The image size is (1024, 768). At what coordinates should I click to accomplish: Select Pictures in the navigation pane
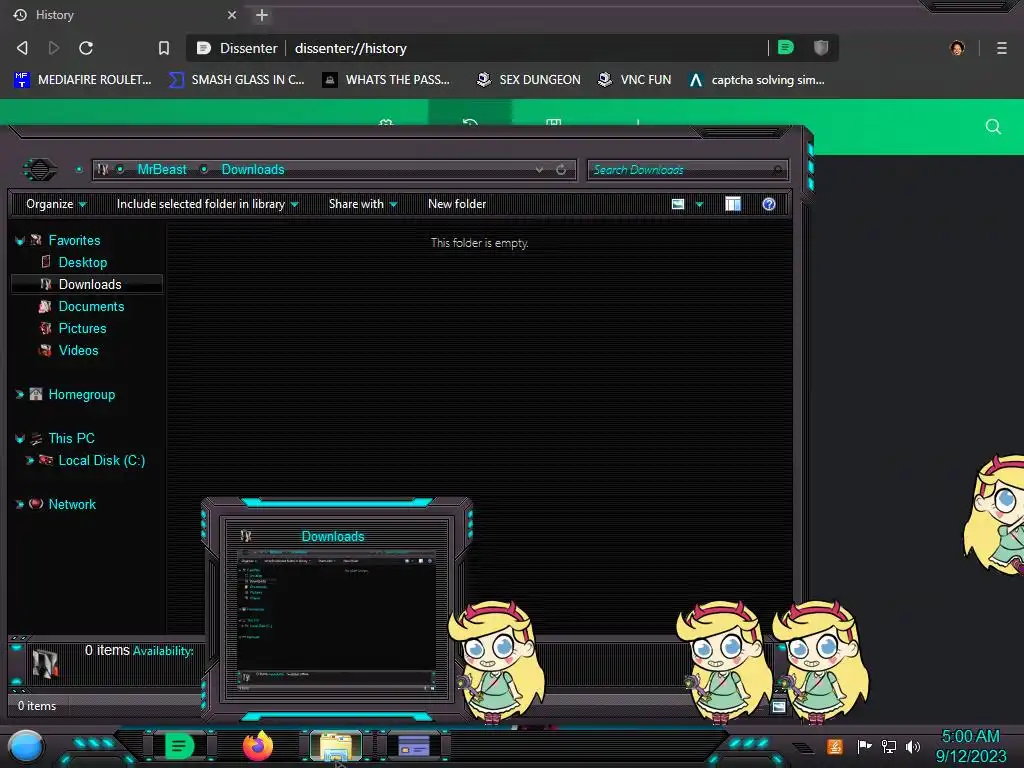82,328
